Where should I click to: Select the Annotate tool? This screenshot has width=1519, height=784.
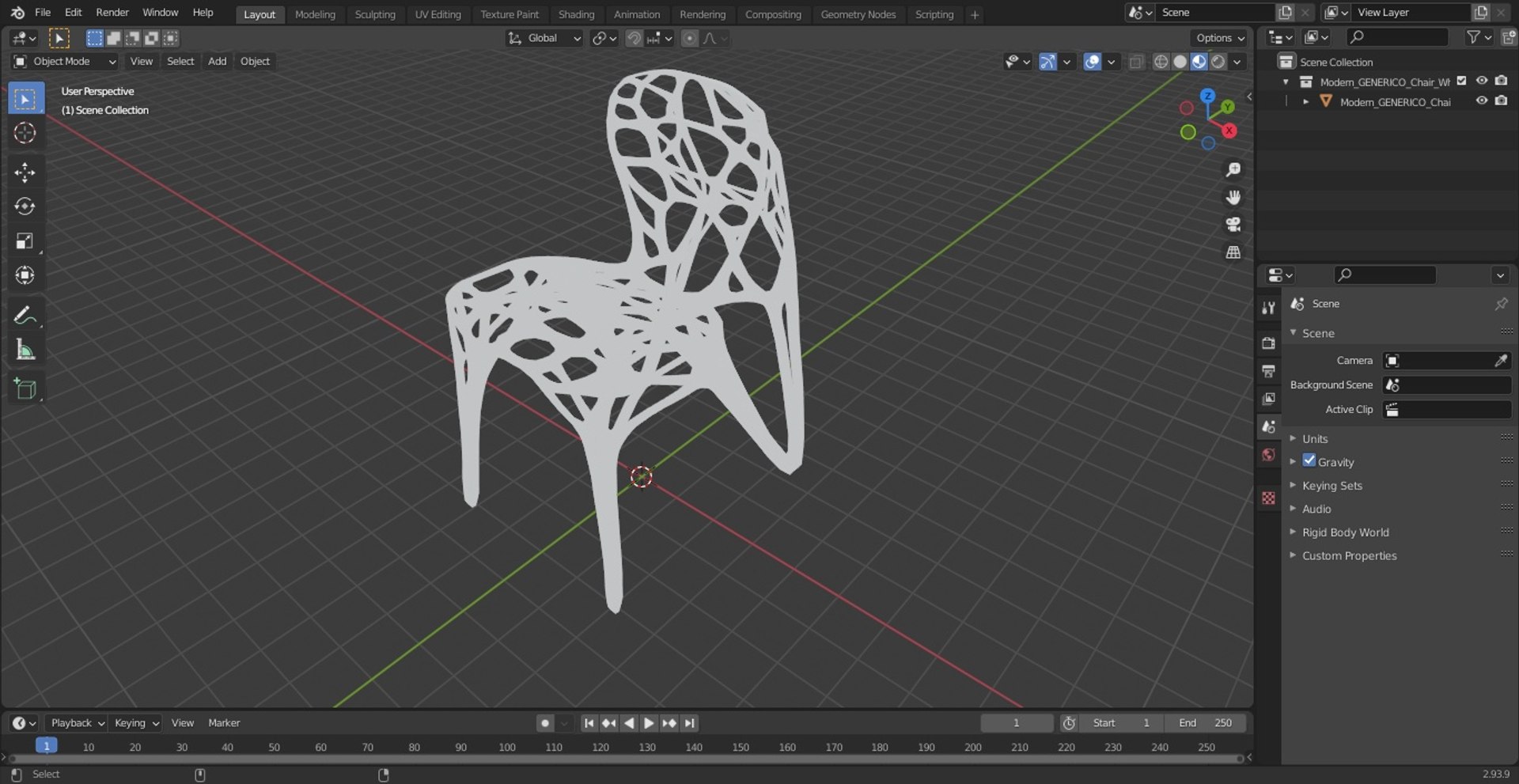tap(25, 315)
